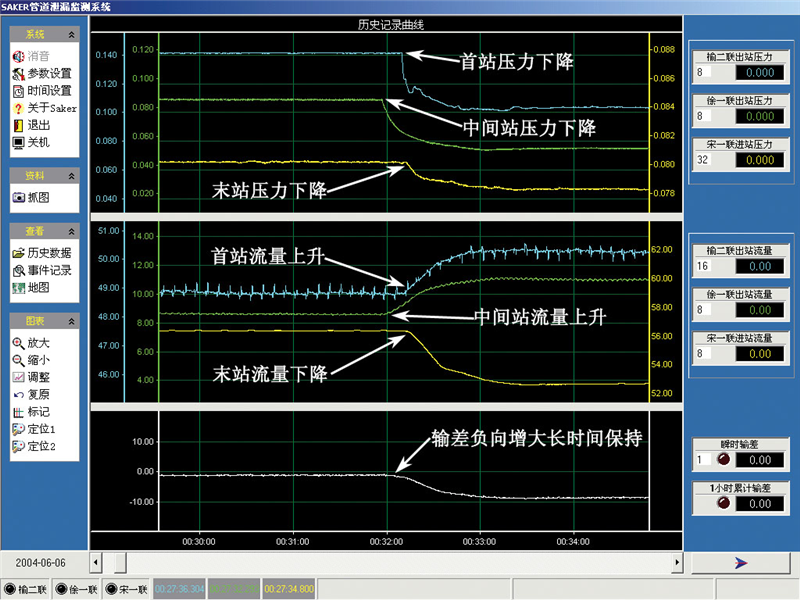Screen dimensions: 800x600
Task: Collapse the 查看 panel section
Action: (70, 231)
